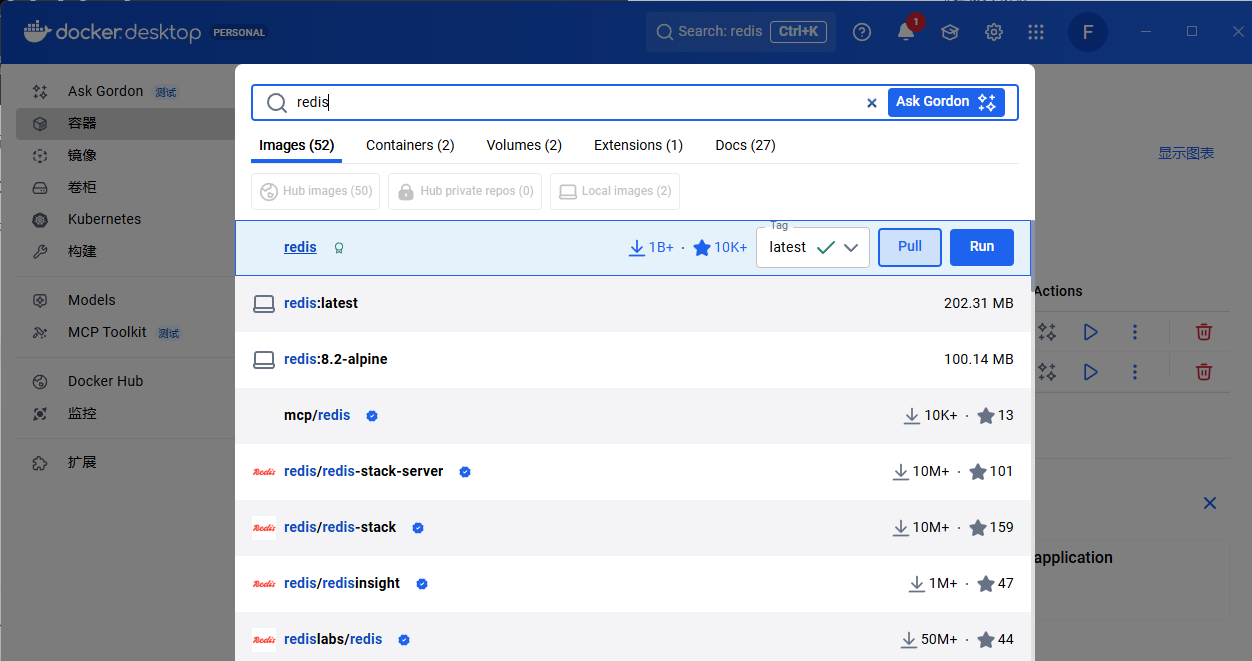Viewport: 1252px width, 661px height.
Task: Switch to the Containers (2) tab
Action: [410, 145]
